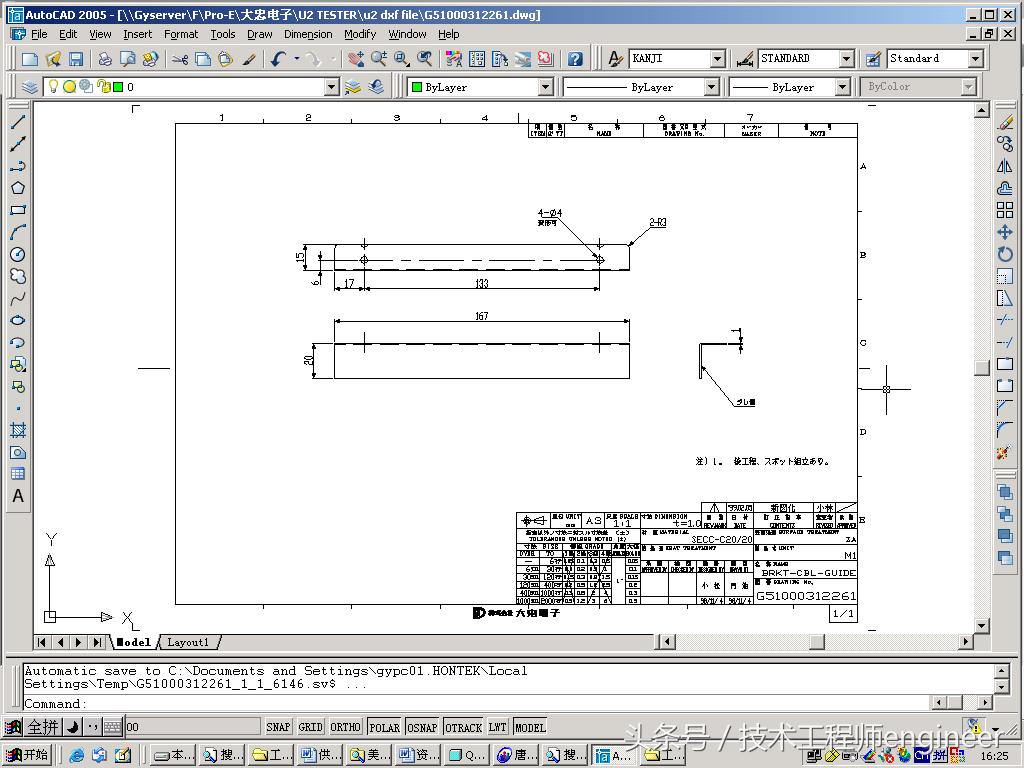This screenshot has height=768, width=1024.
Task: Toggle MODEL/paper space button
Action: pos(530,727)
